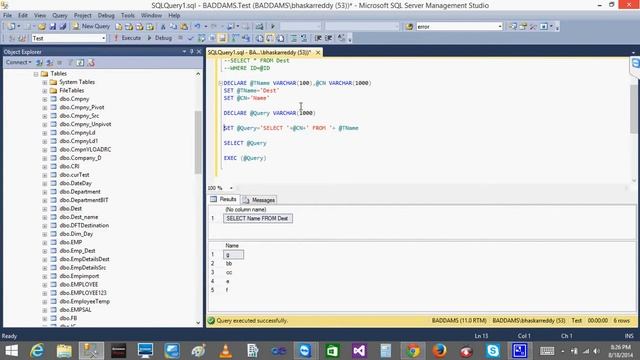Click the Open File folder icon
This screenshot has width=640, height=360.
click(42, 27)
